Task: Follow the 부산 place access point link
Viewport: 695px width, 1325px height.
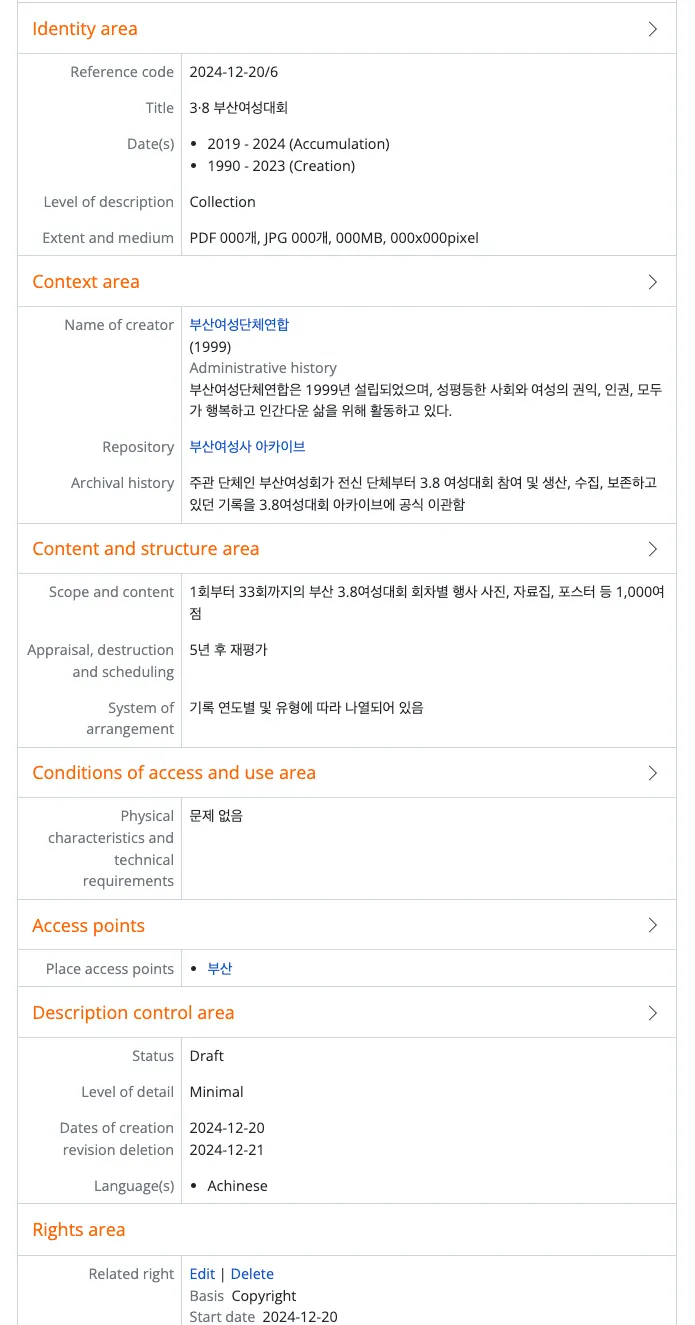Action: (220, 969)
